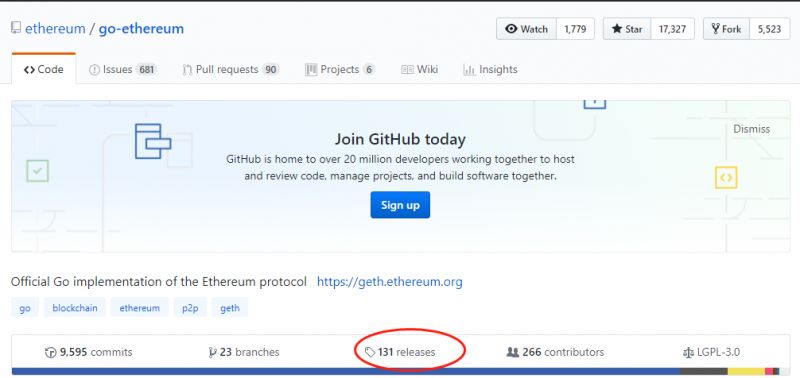
Task: Select the ethereum topic tag
Action: coord(139,308)
